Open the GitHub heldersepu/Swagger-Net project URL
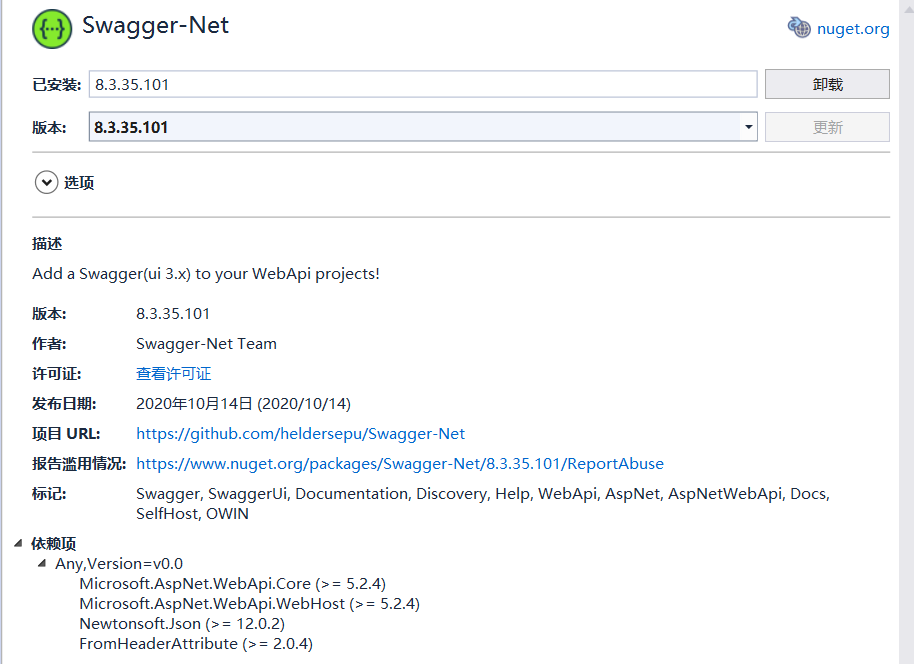 [300, 434]
